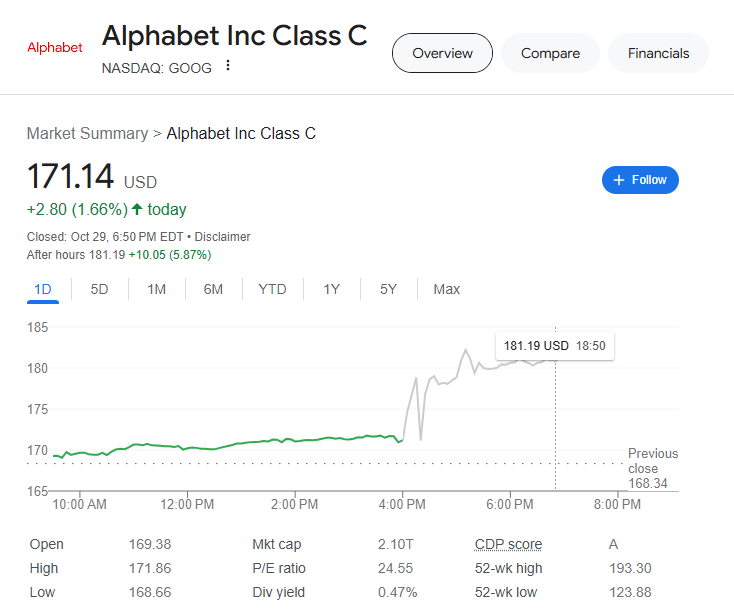Follow Alphabet Inc Class C stock
Image resolution: width=734 pixels, height=615 pixels.
tap(640, 180)
